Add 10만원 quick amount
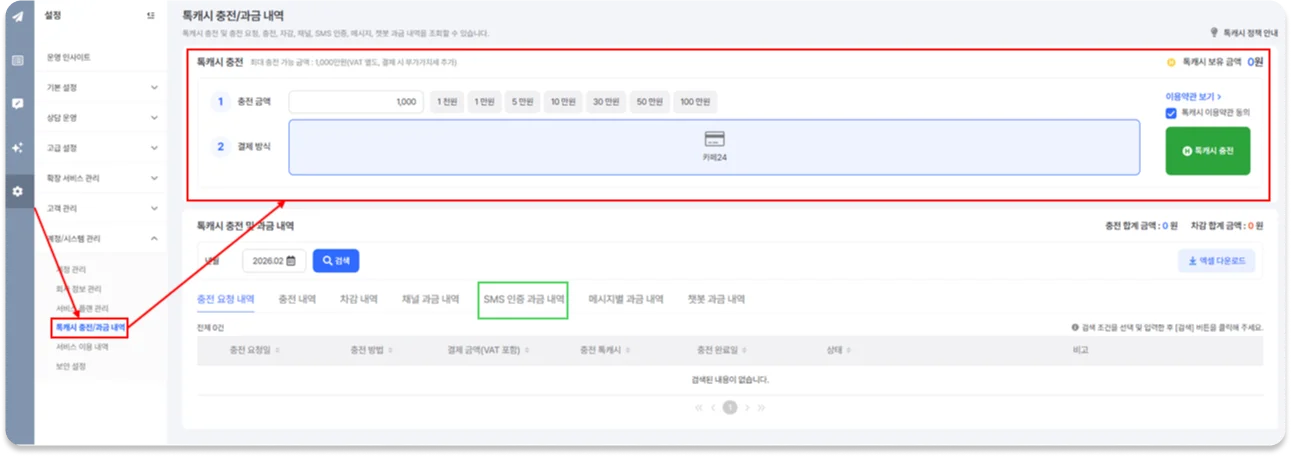The image size is (1291, 456). (564, 102)
